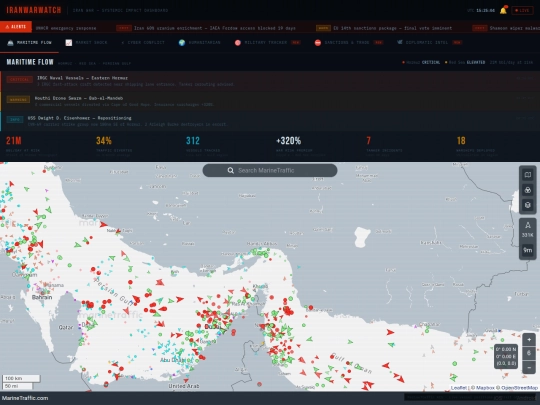Open the map layers book icon

coord(528,175)
